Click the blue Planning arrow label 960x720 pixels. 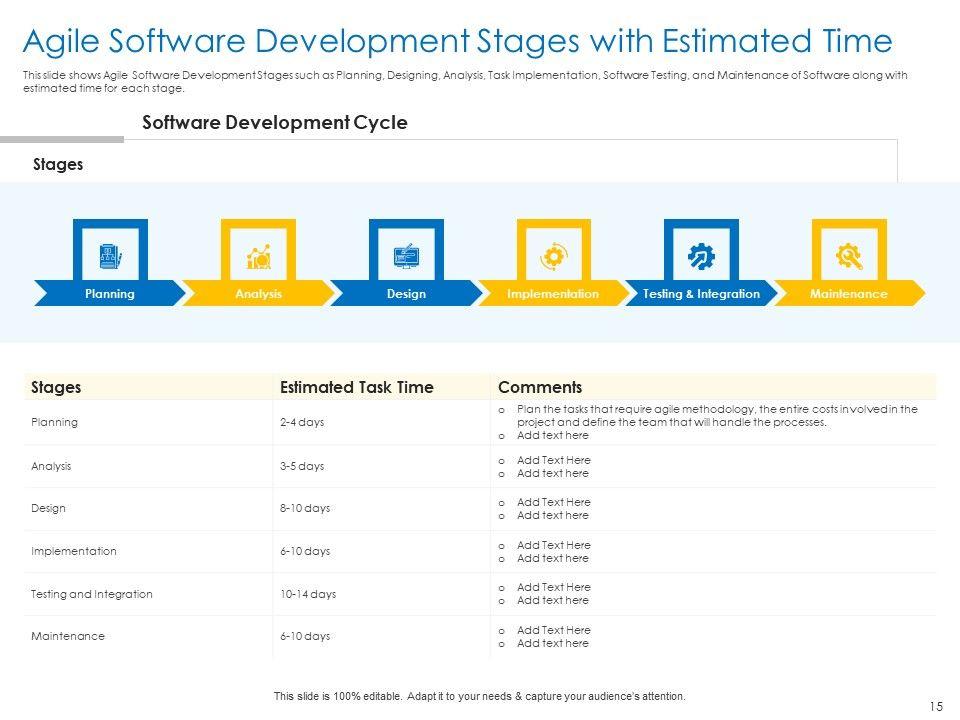coord(110,294)
